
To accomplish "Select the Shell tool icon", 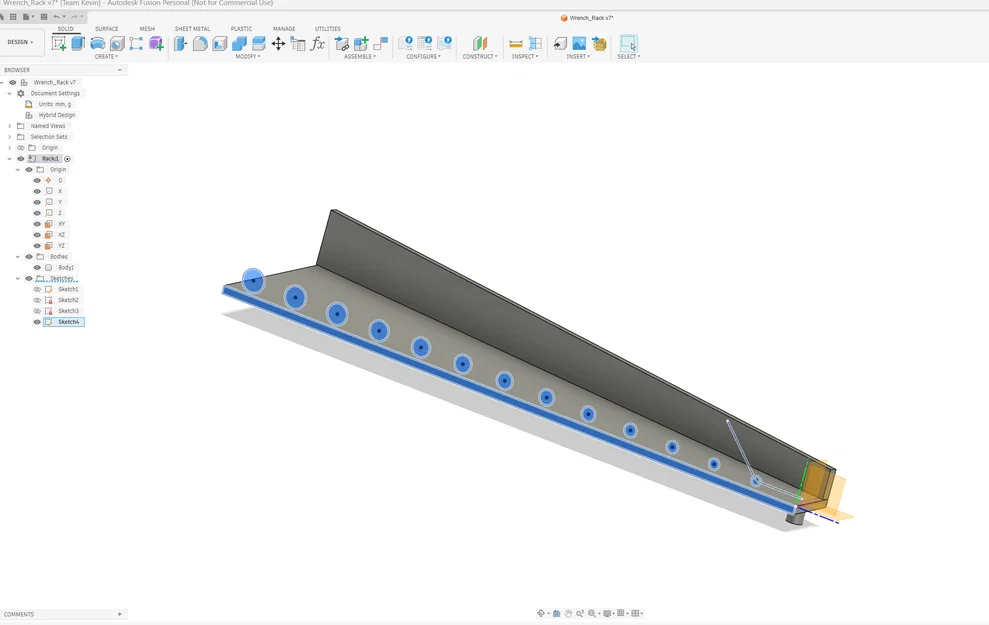I will click(219, 43).
